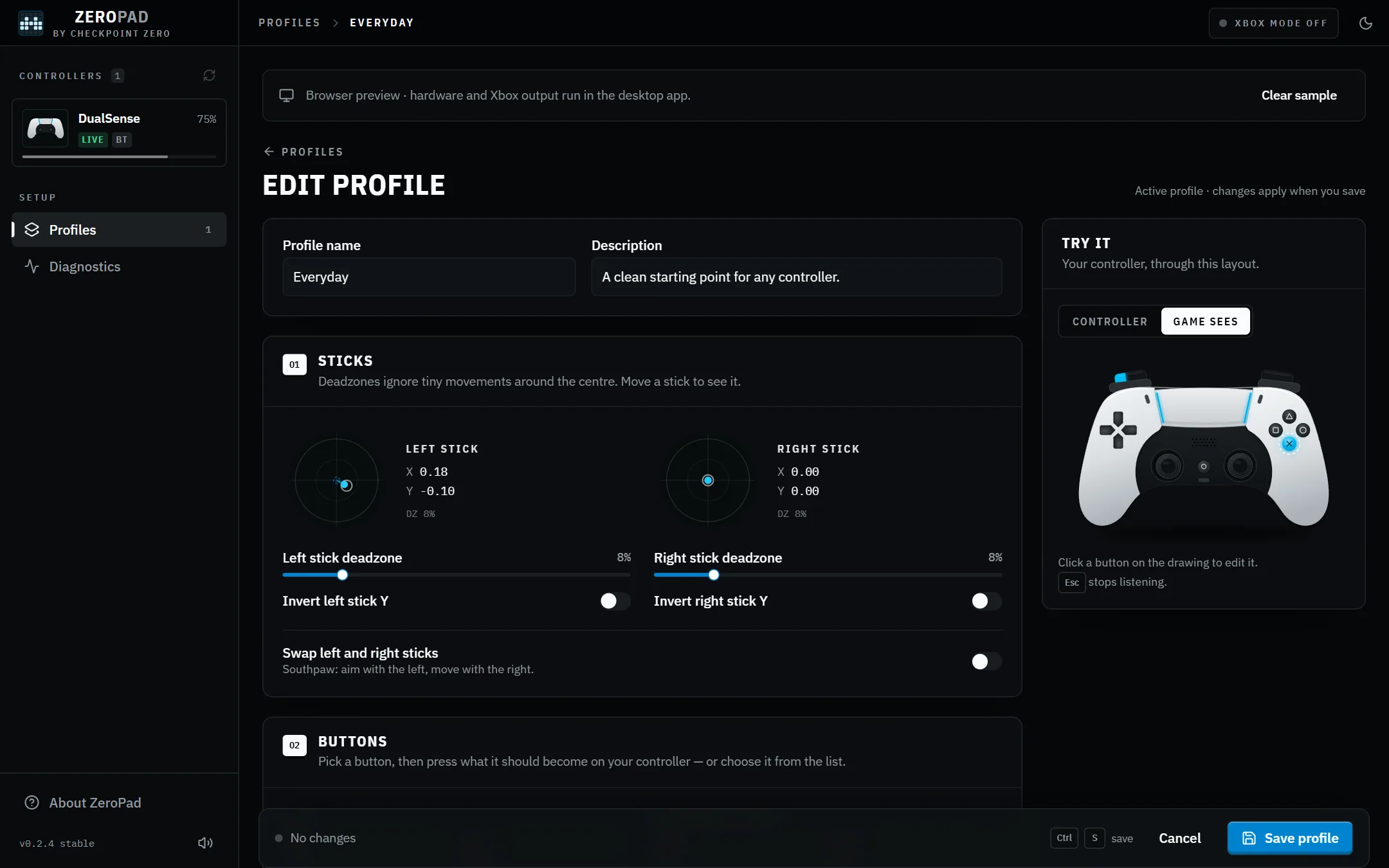1389x868 pixels.
Task: Switch to the Game Sees tab
Action: click(1205, 321)
